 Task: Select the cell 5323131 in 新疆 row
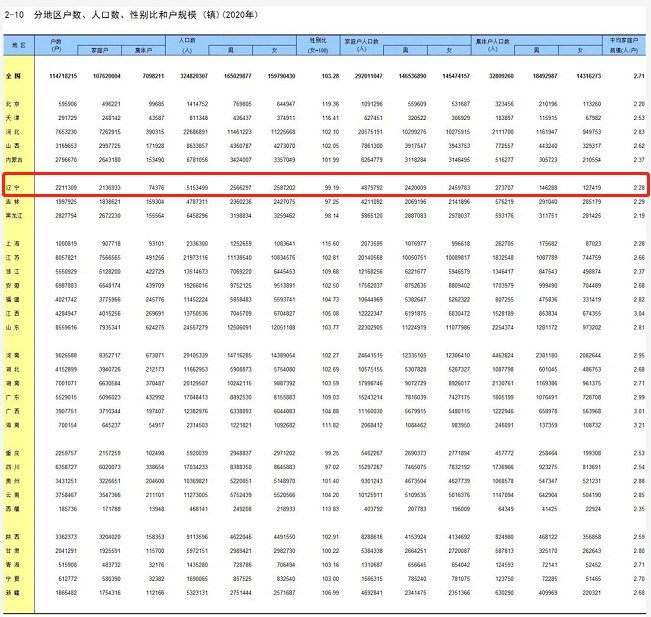(x=197, y=593)
